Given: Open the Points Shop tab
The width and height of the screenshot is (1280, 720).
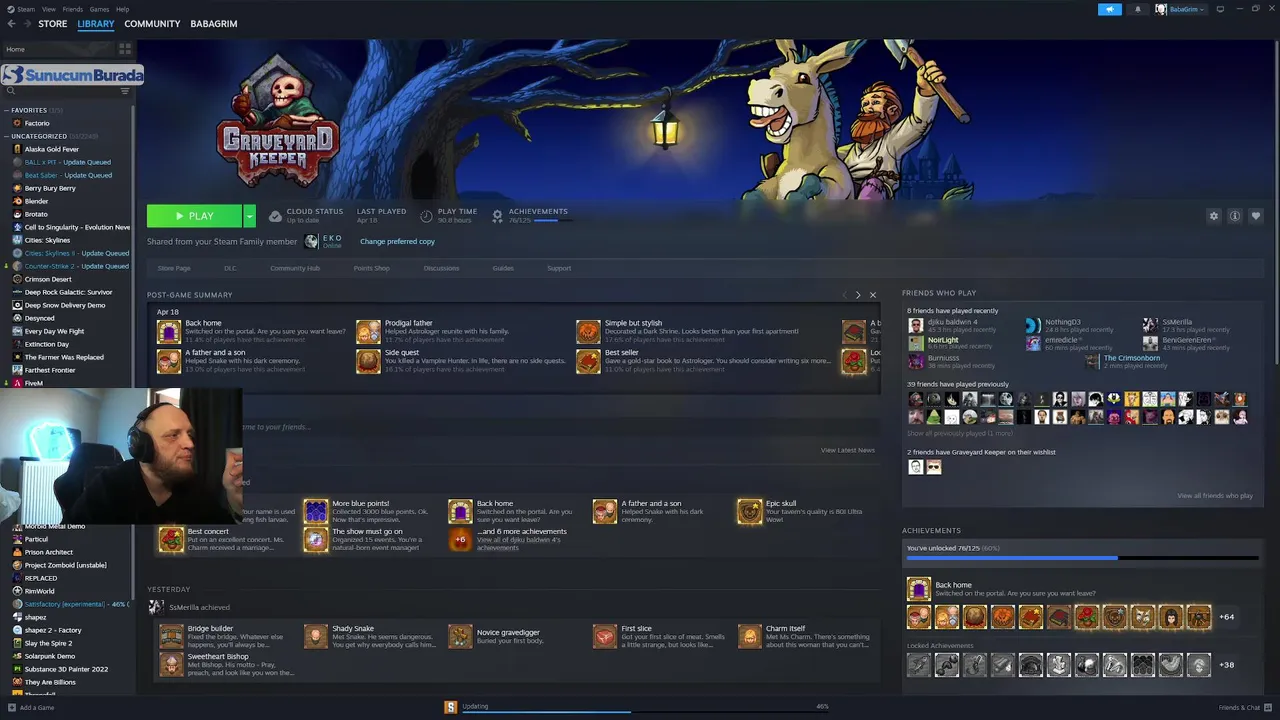Looking at the screenshot, I should pyautogui.click(x=371, y=268).
